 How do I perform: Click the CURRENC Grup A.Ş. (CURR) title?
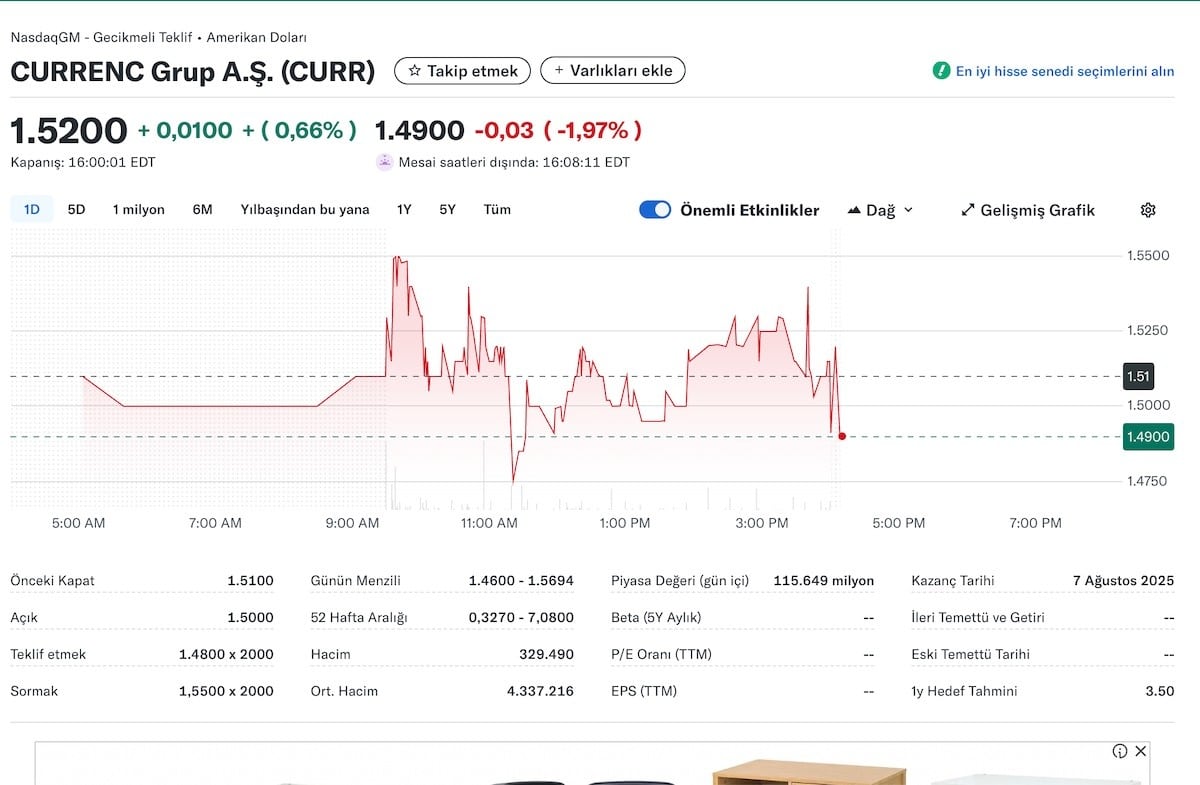(193, 71)
